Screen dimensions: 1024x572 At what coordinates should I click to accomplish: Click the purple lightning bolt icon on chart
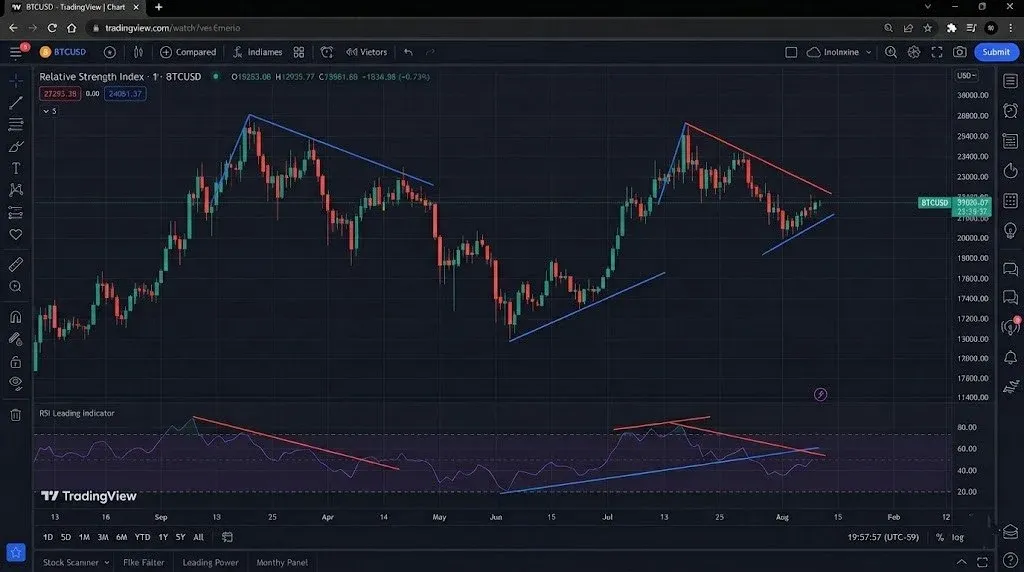820,394
